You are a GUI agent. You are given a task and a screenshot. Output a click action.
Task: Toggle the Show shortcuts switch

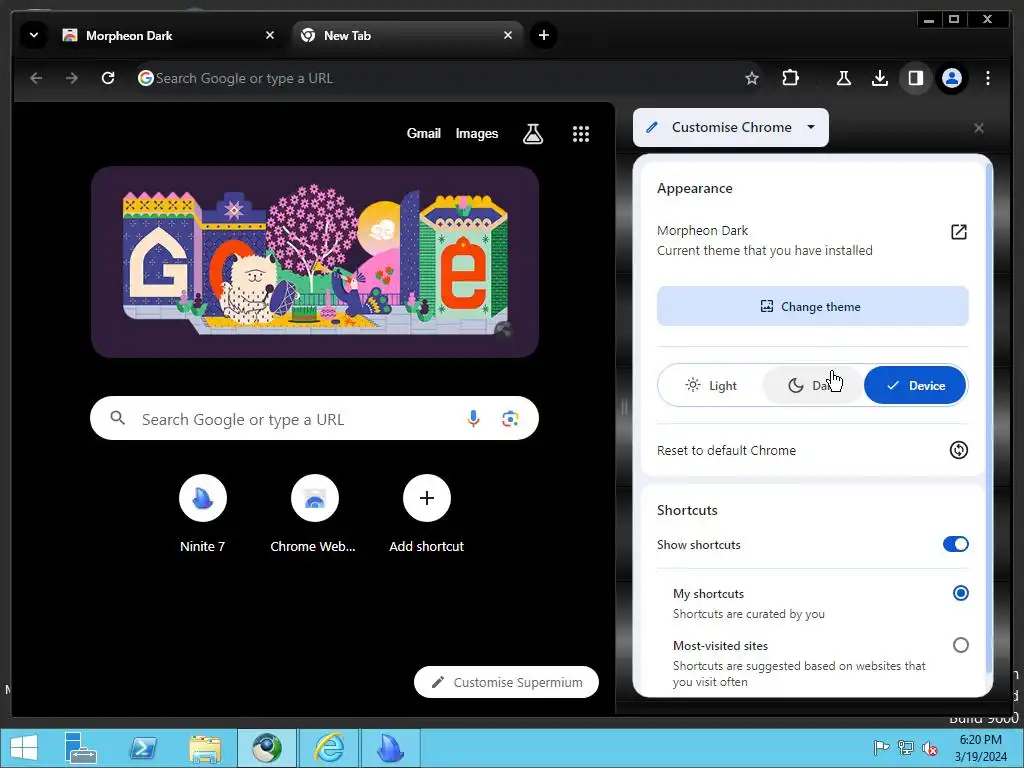coord(955,544)
